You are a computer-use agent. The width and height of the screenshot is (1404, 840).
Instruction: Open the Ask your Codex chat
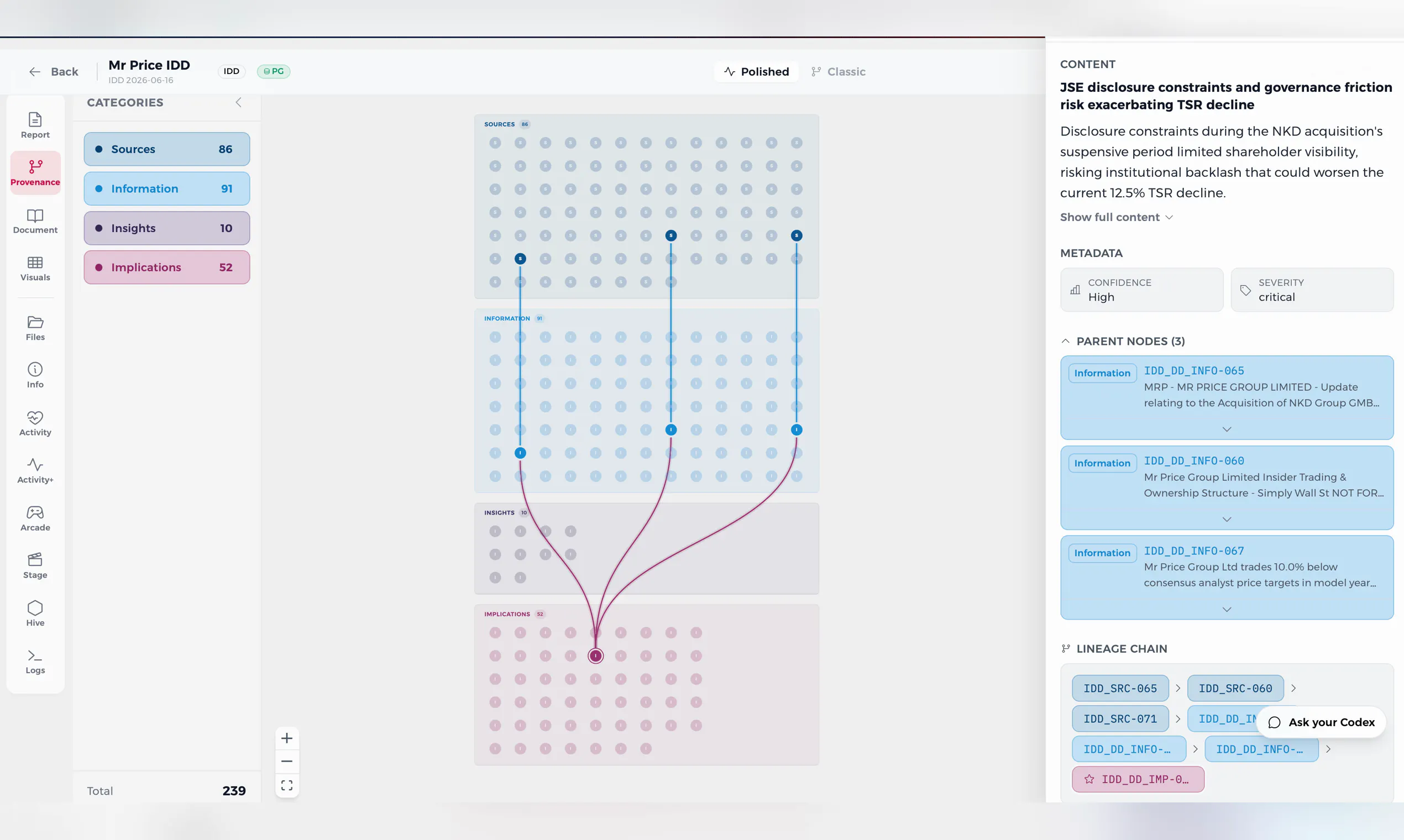(1321, 722)
